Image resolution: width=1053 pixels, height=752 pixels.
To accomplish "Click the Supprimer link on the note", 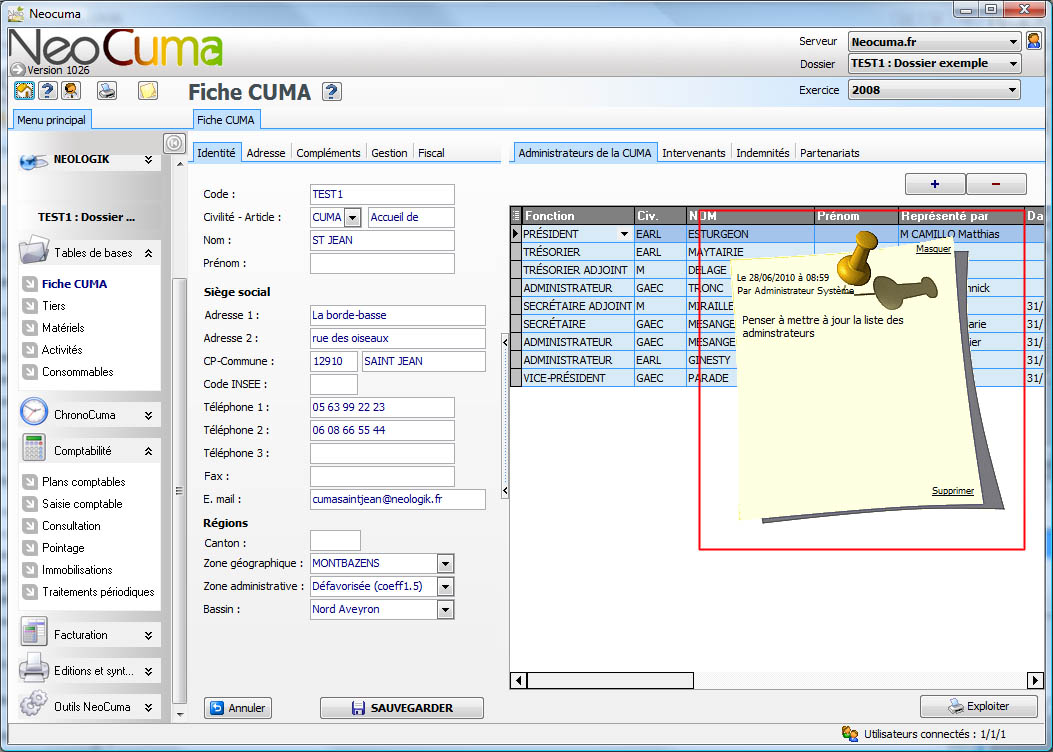I will [953, 491].
